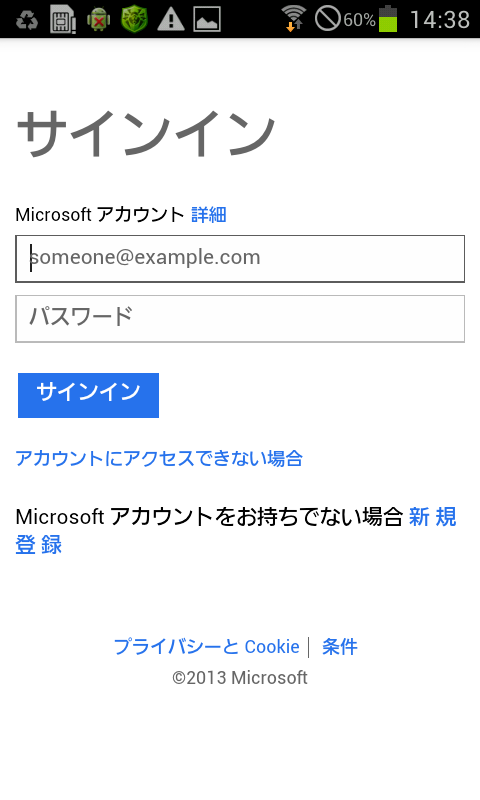Tap the Wi-Fi signal icon
Screen dimensions: 480x800
pos(293,19)
